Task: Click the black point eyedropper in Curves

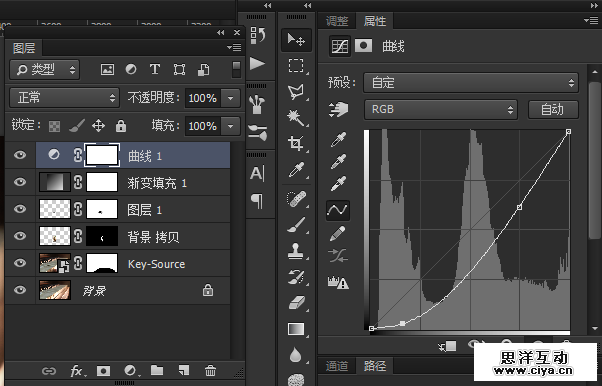Action: [338, 139]
